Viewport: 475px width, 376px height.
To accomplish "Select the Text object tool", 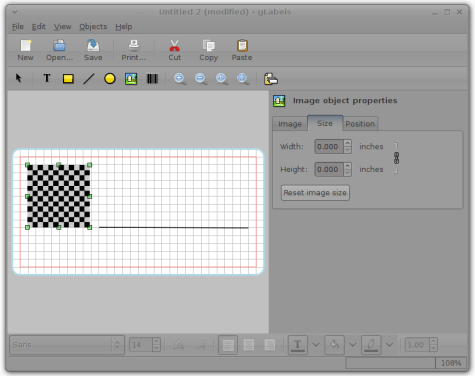I will (47, 78).
